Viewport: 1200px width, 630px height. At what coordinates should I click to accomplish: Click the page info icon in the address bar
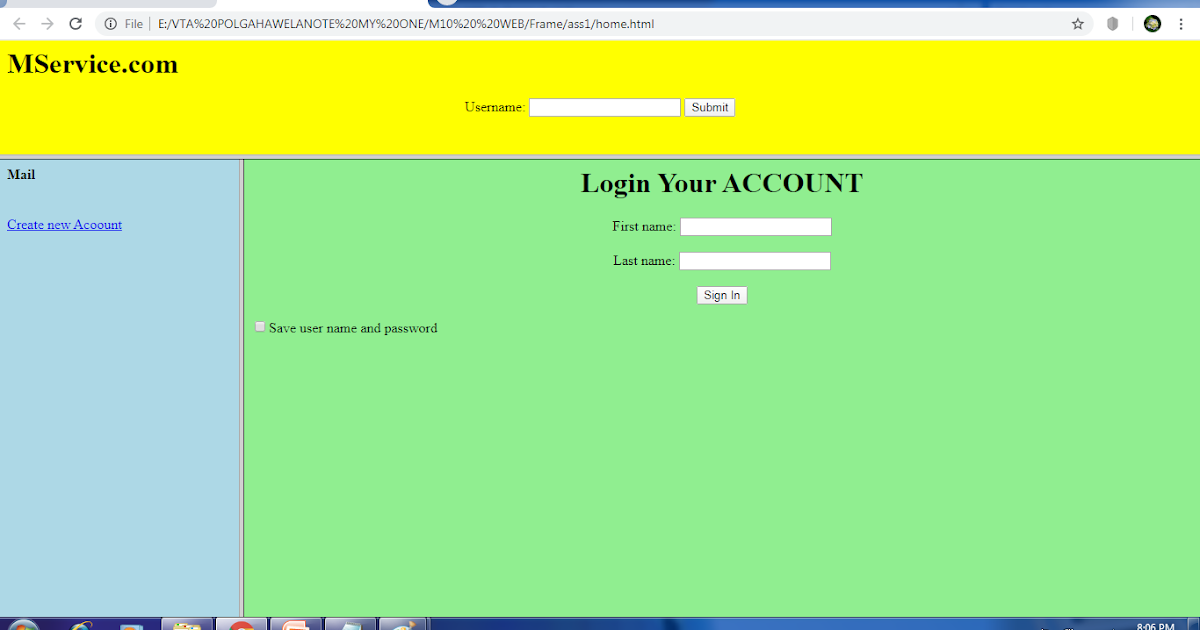tap(109, 23)
